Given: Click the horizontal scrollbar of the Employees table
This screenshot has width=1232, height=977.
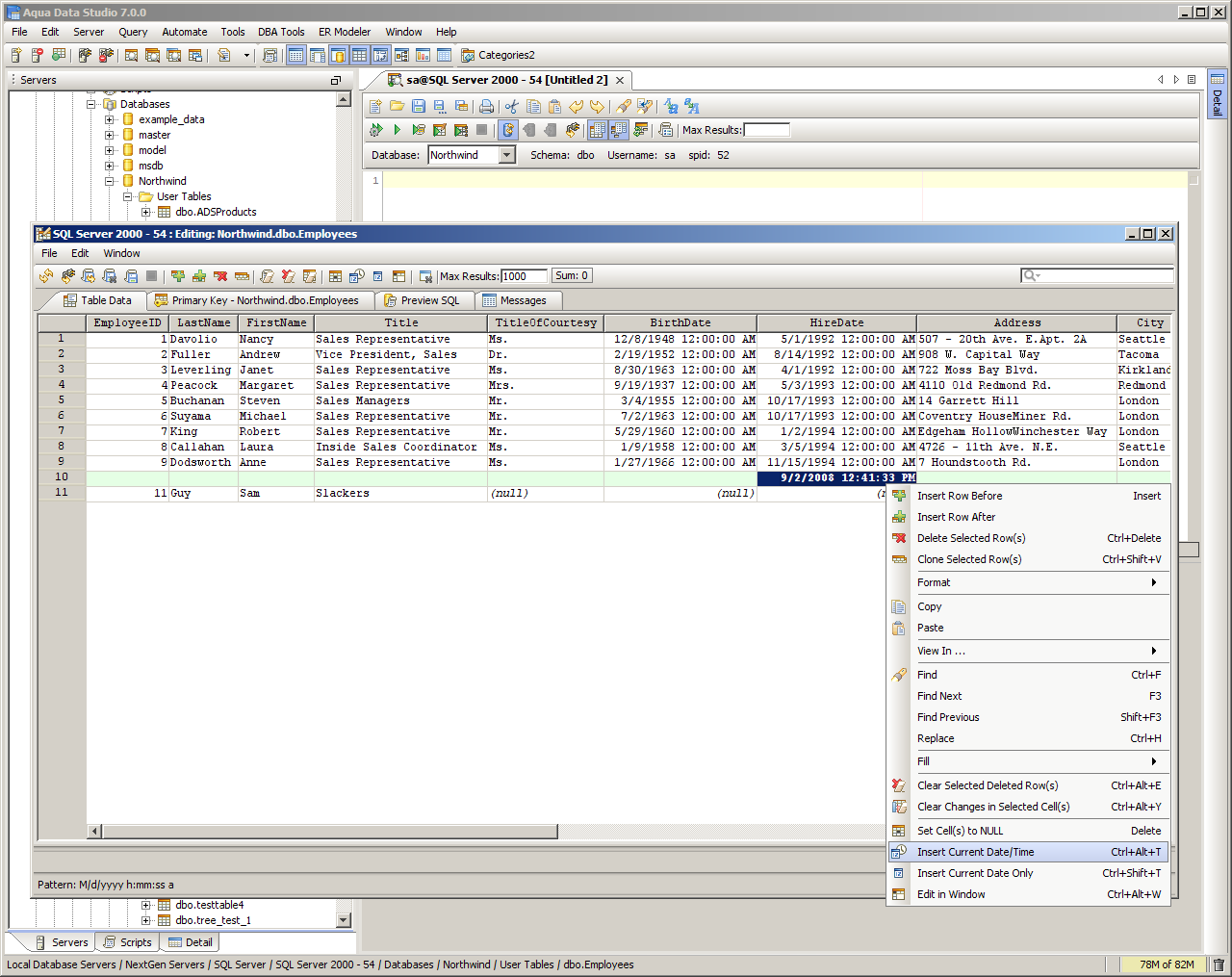Looking at the screenshot, I should point(329,831).
